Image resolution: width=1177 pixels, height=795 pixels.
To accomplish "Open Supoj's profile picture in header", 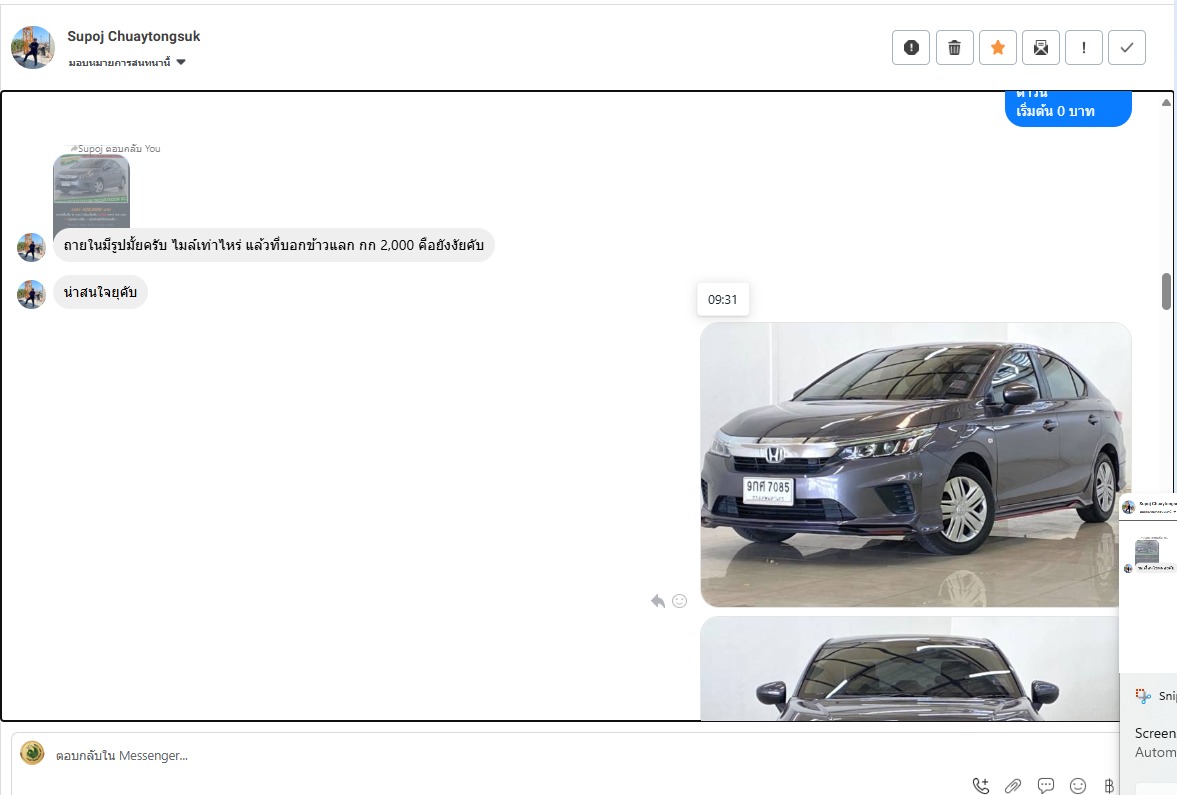I will (x=32, y=47).
